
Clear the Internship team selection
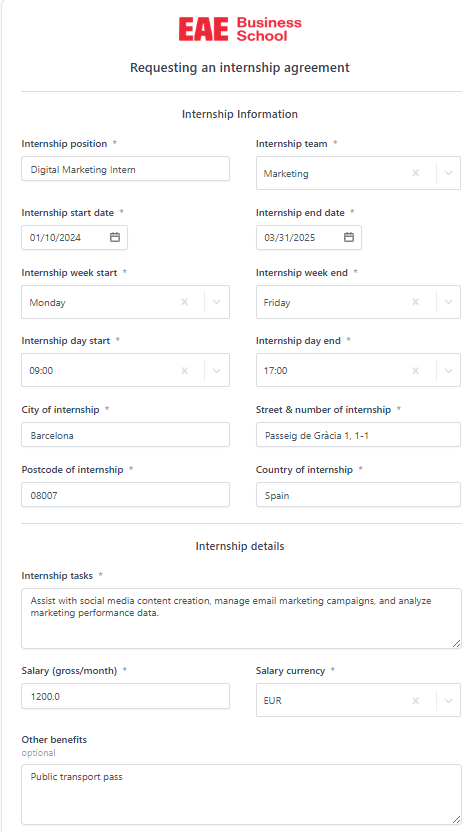416,173
